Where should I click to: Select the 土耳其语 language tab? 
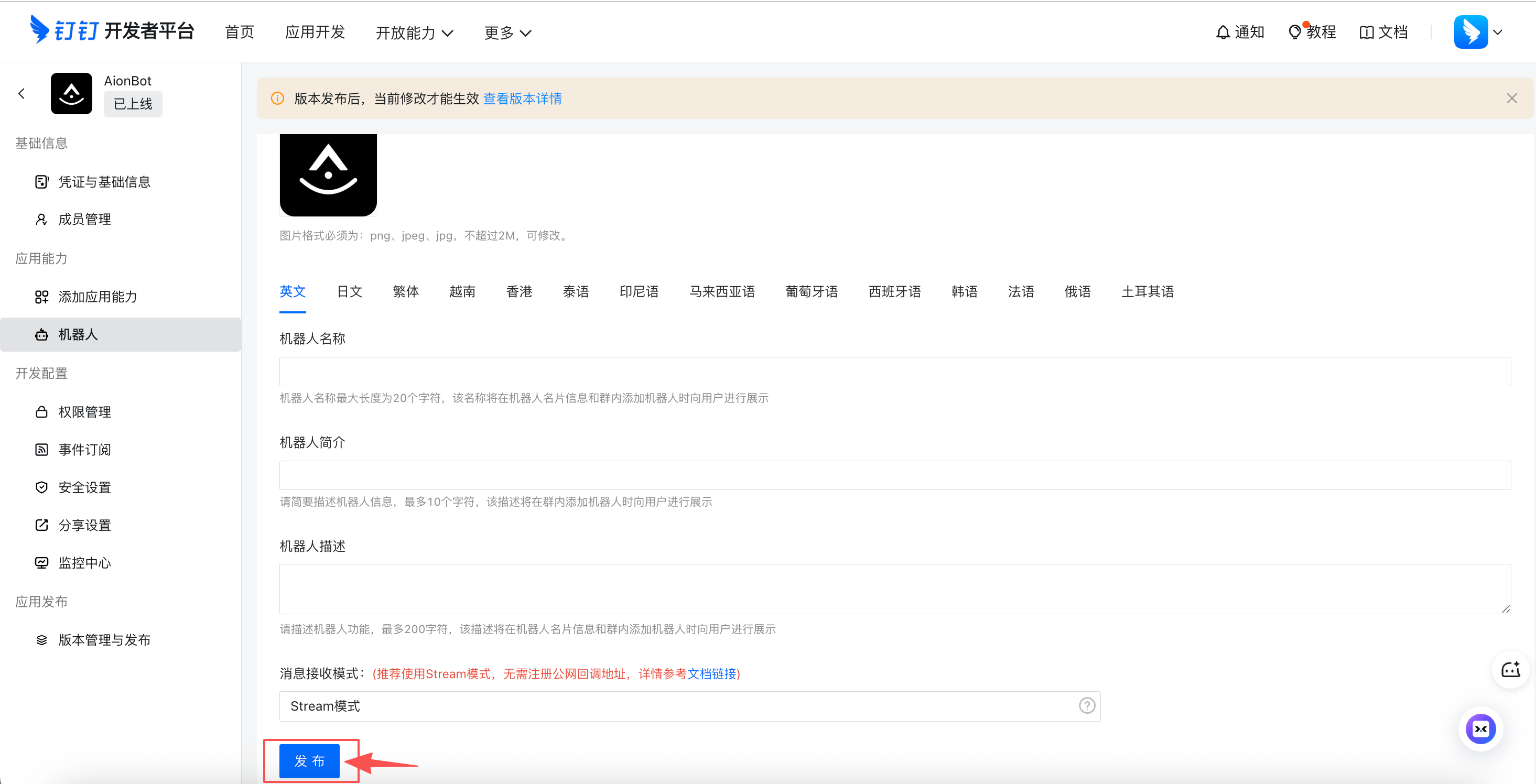[x=1147, y=291]
